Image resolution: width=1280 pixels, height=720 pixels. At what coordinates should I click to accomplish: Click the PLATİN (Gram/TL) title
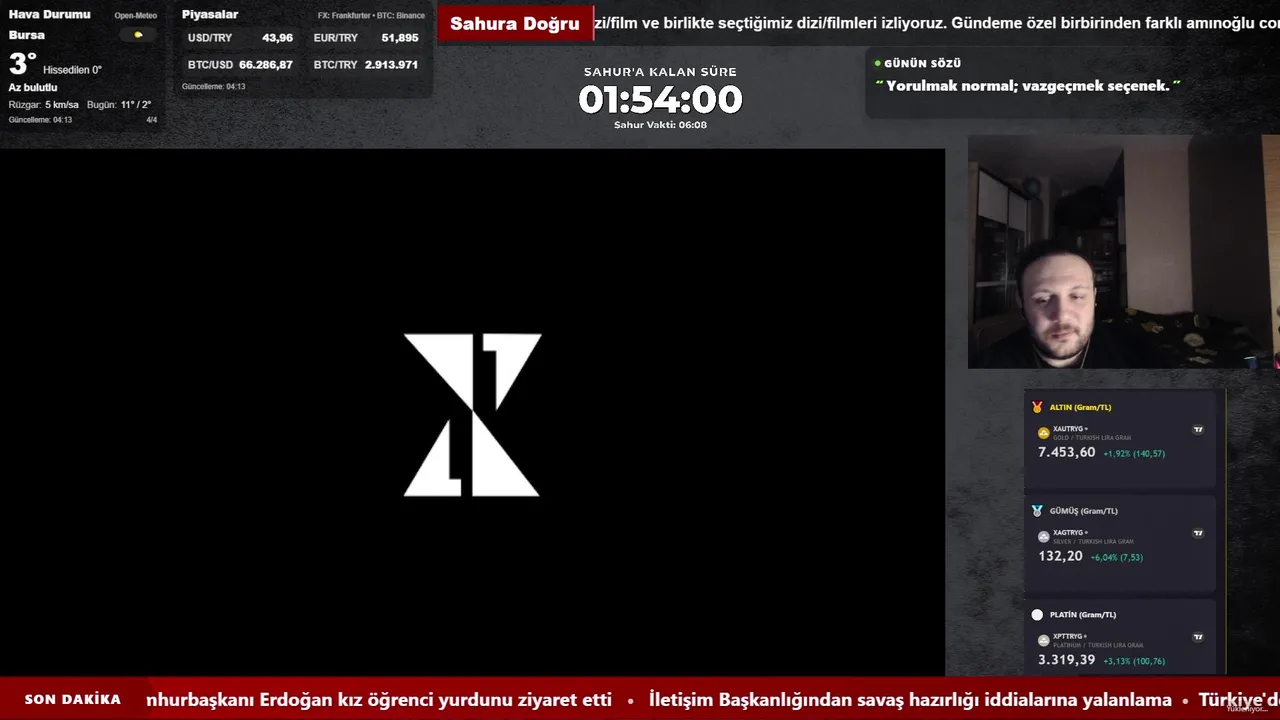[x=1082, y=615]
